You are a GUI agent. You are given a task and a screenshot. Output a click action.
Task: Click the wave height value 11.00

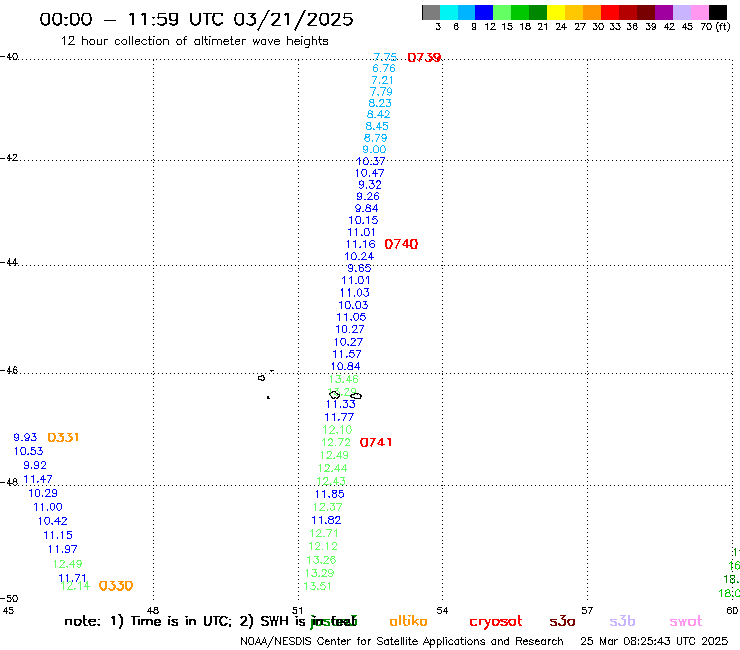[x=48, y=507]
